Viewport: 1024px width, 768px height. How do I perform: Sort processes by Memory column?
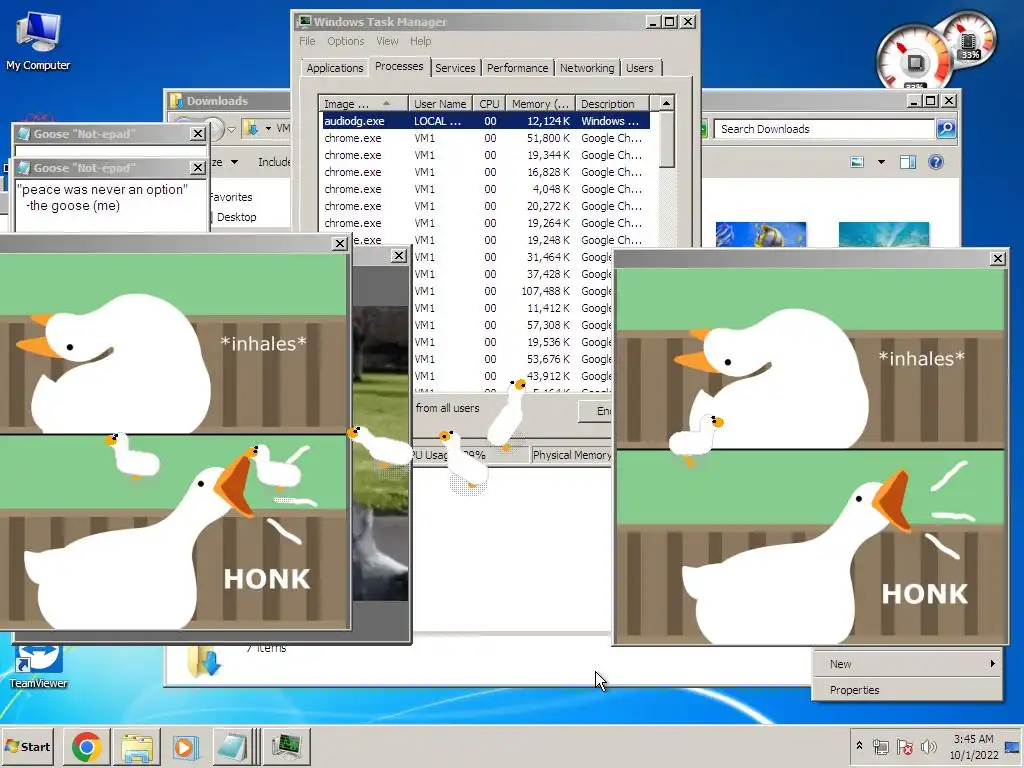(x=540, y=104)
